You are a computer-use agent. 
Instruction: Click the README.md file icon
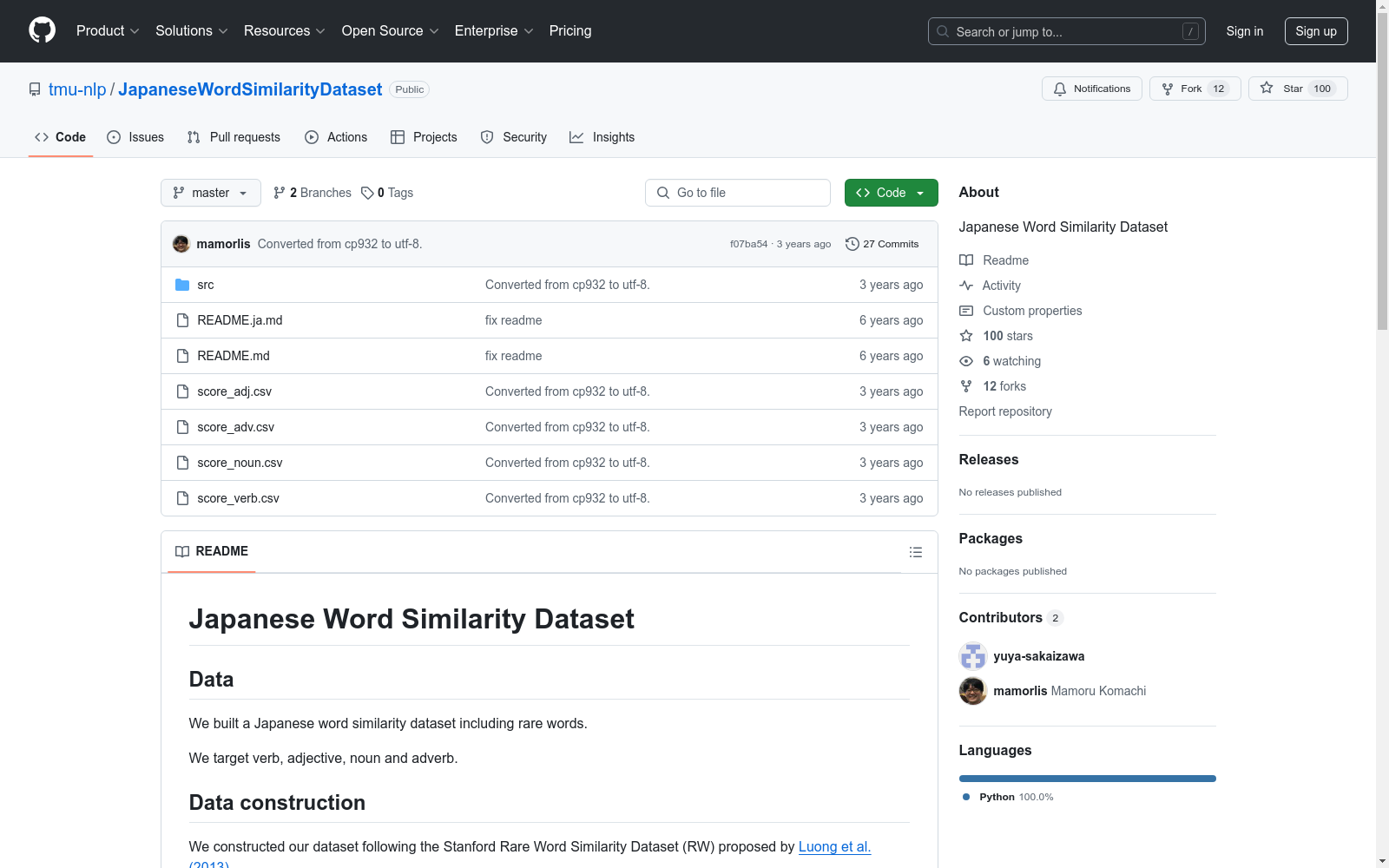(182, 356)
